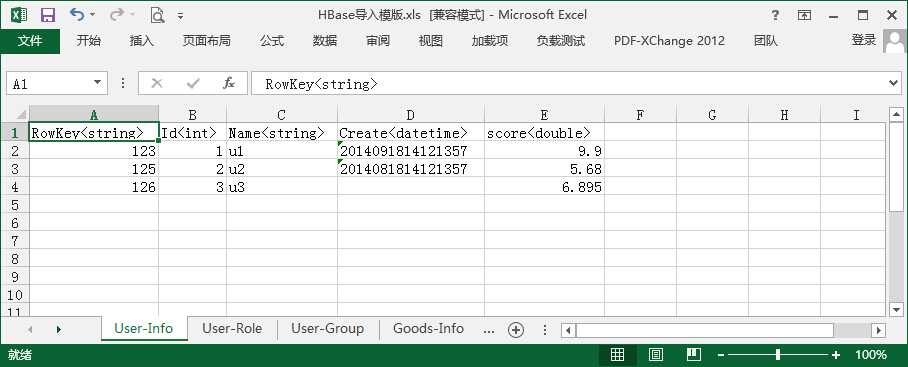Open the 数据 ribbon tab
908x367 pixels.
pyautogui.click(x=325, y=41)
